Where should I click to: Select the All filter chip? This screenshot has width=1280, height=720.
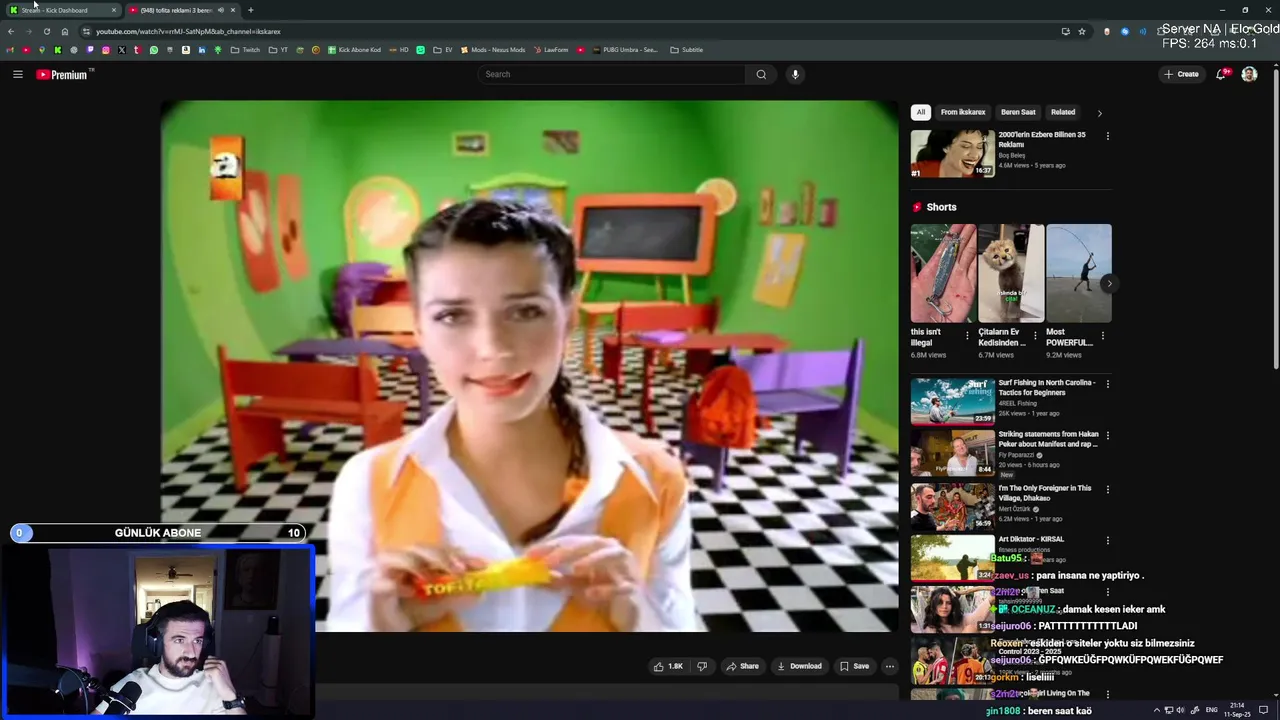(x=921, y=112)
